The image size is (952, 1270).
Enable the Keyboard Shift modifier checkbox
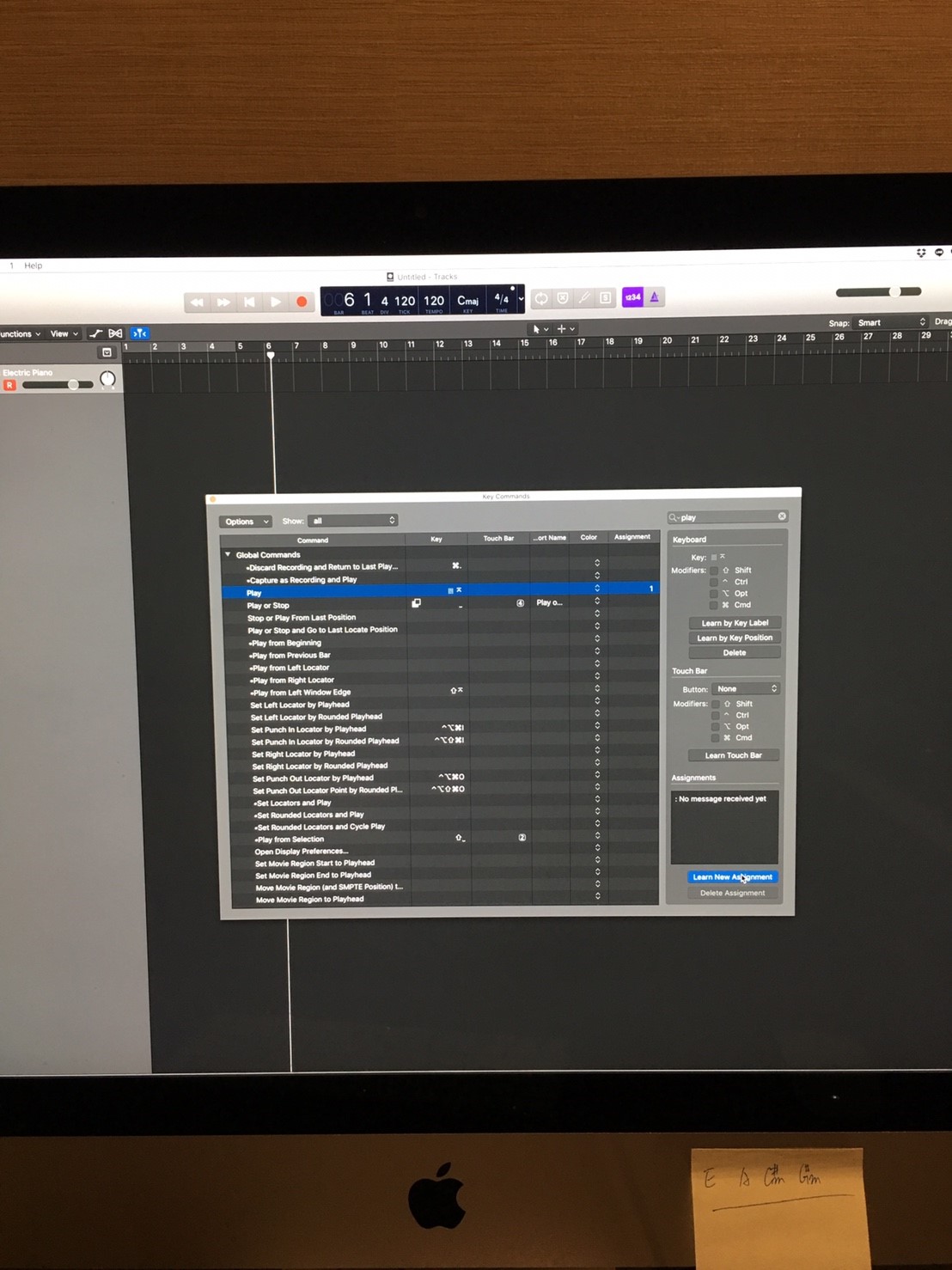pos(714,571)
